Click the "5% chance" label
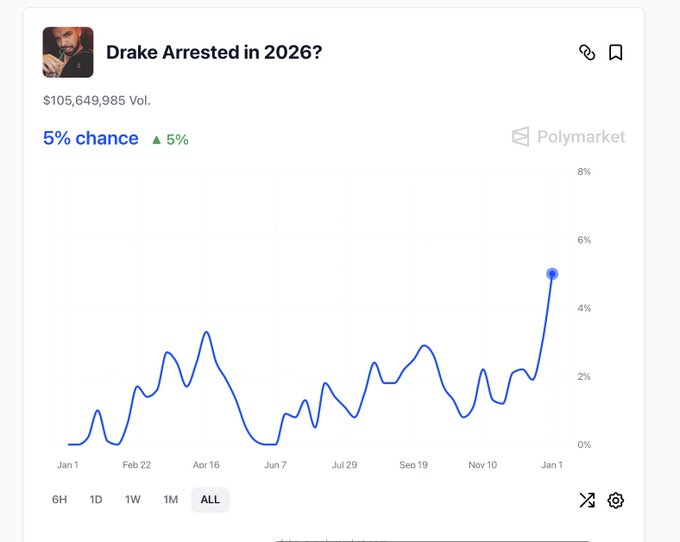The height and width of the screenshot is (542, 680). [91, 138]
